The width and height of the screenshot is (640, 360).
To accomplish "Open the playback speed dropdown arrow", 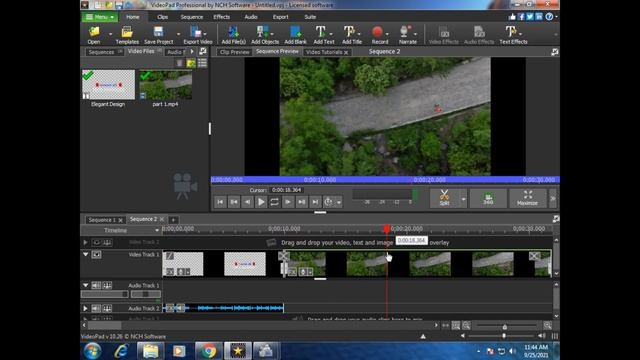I will tap(339, 202).
